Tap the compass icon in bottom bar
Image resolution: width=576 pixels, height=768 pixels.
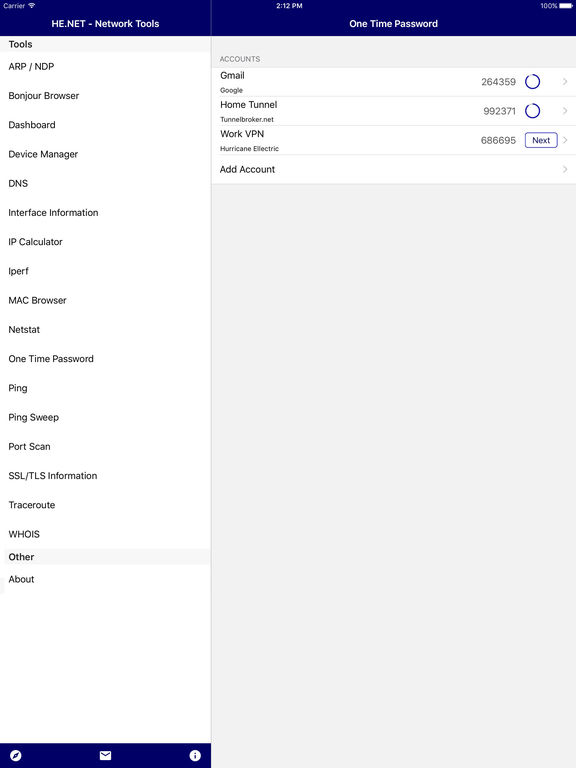(16, 755)
